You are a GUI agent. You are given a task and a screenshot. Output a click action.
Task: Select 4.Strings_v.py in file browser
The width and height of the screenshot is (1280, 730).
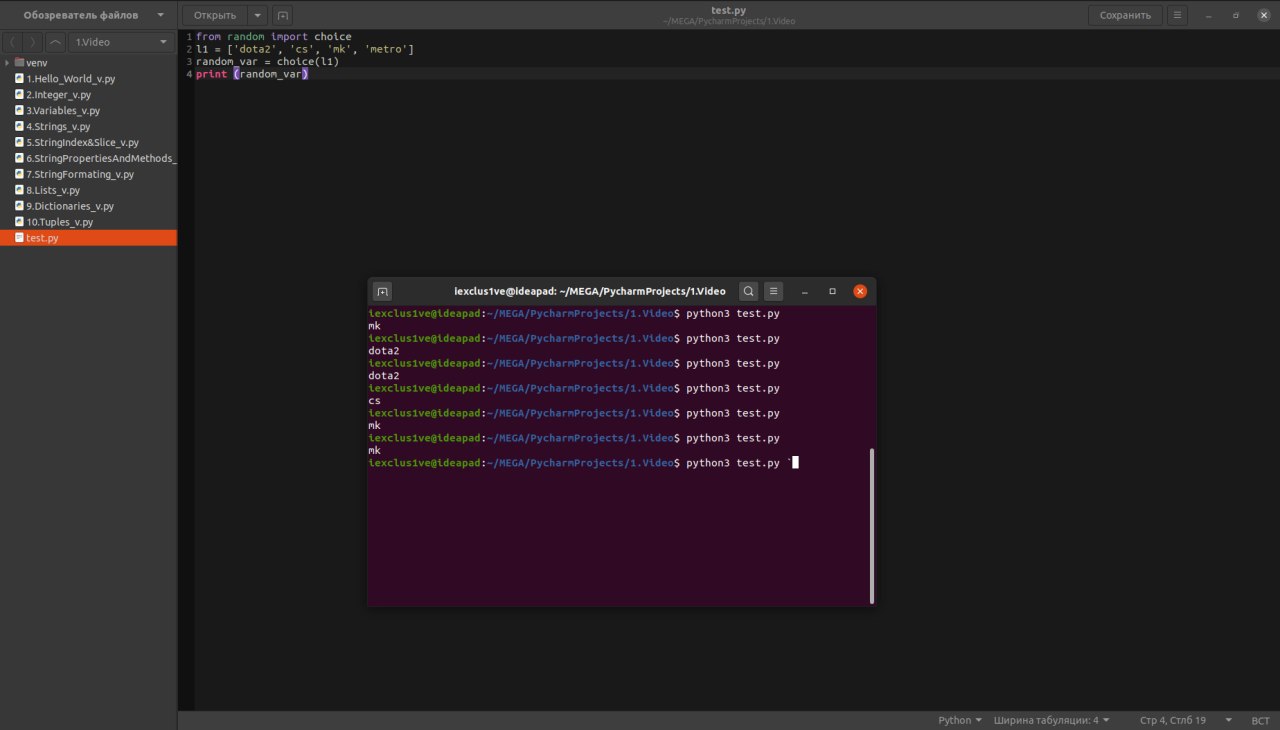pyautogui.click(x=58, y=127)
